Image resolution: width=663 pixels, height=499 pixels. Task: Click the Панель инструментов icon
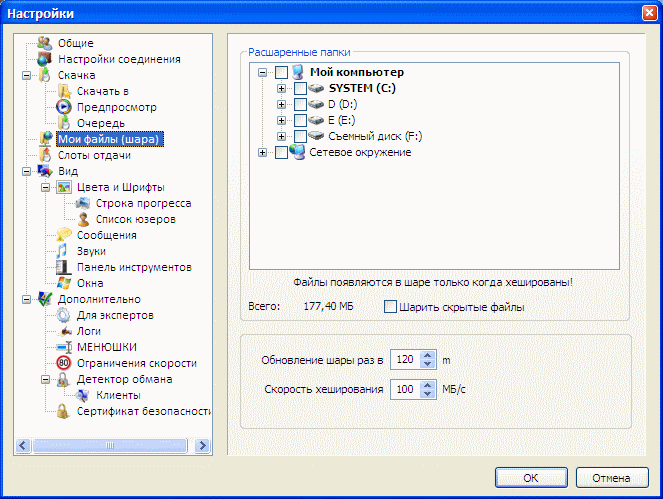click(63, 267)
